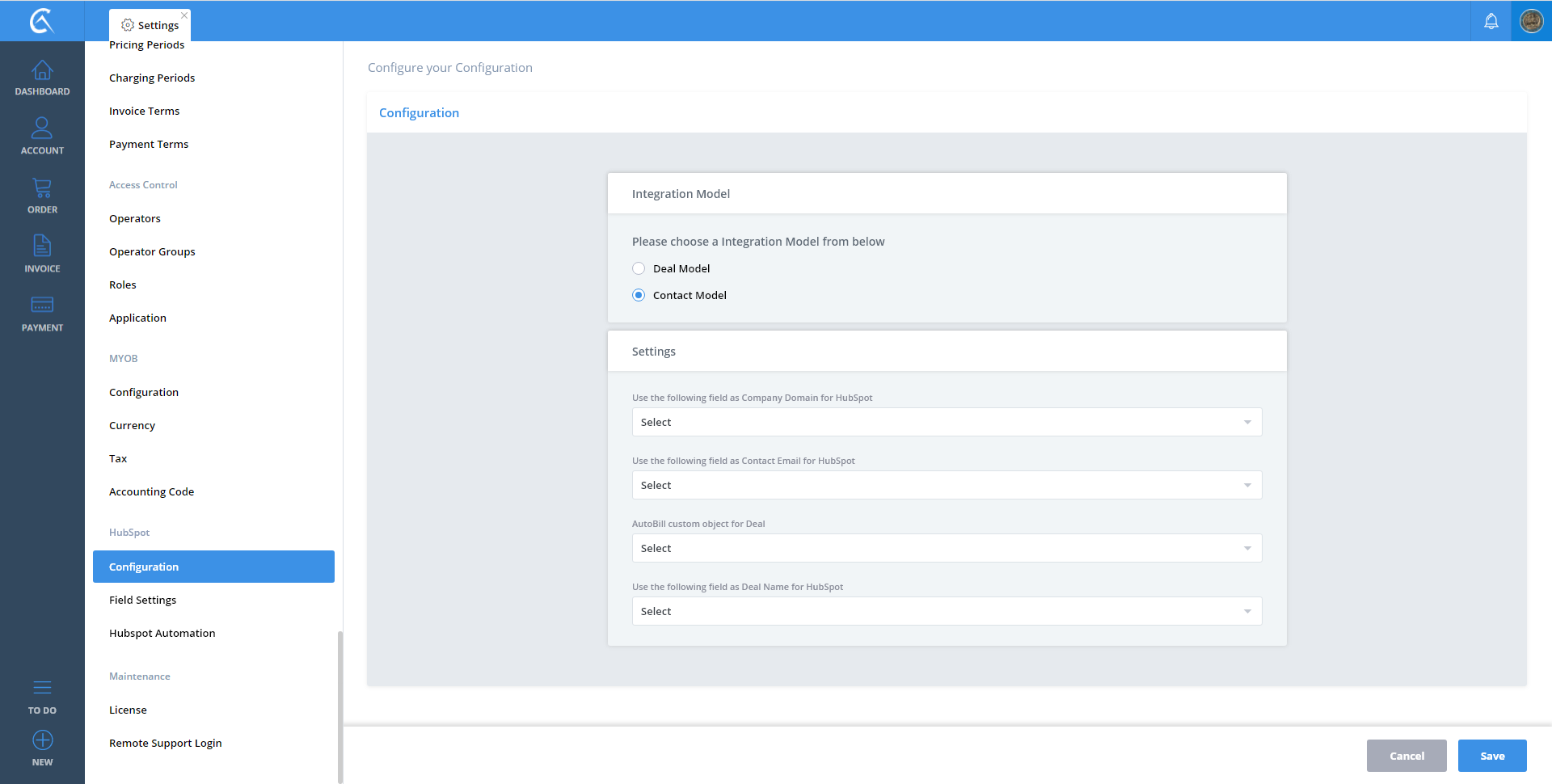The width and height of the screenshot is (1552, 784).
Task: Open AutoBill custom object for Deal dropdown
Action: pos(946,549)
